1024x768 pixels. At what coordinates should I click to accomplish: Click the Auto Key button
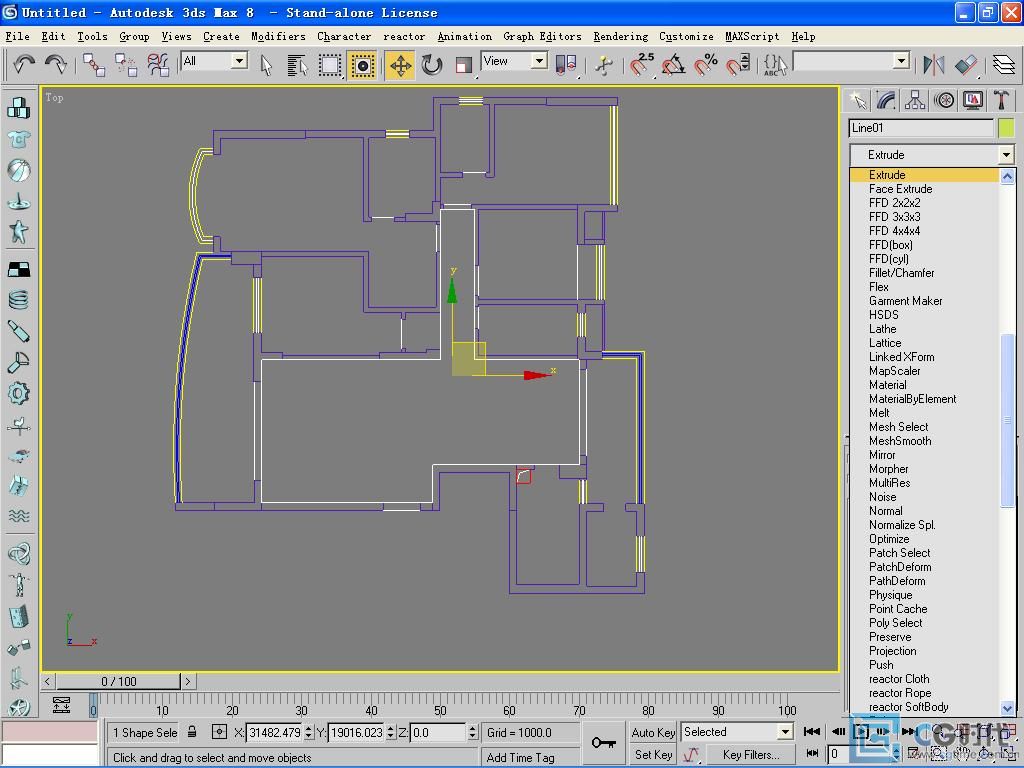(653, 732)
